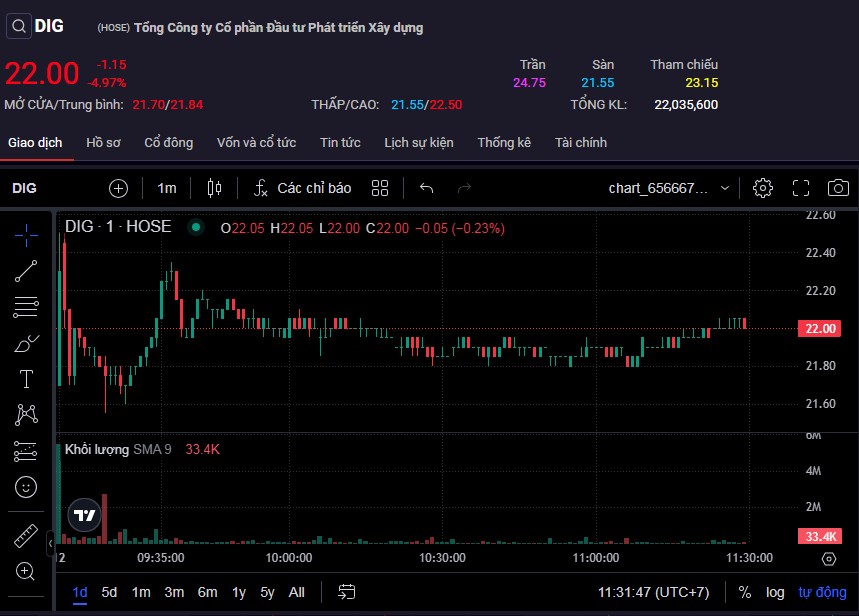Image resolution: width=859 pixels, height=616 pixels.
Task: Select the text annotation tool
Action: tap(26, 379)
